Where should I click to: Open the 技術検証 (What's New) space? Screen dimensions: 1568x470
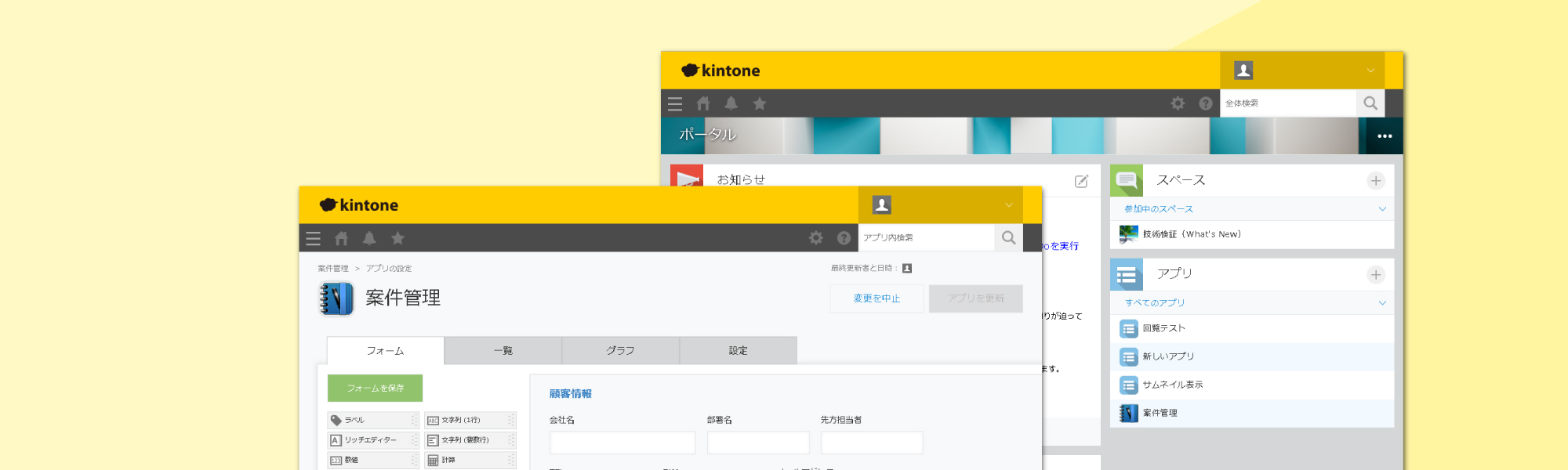(x=1252, y=234)
